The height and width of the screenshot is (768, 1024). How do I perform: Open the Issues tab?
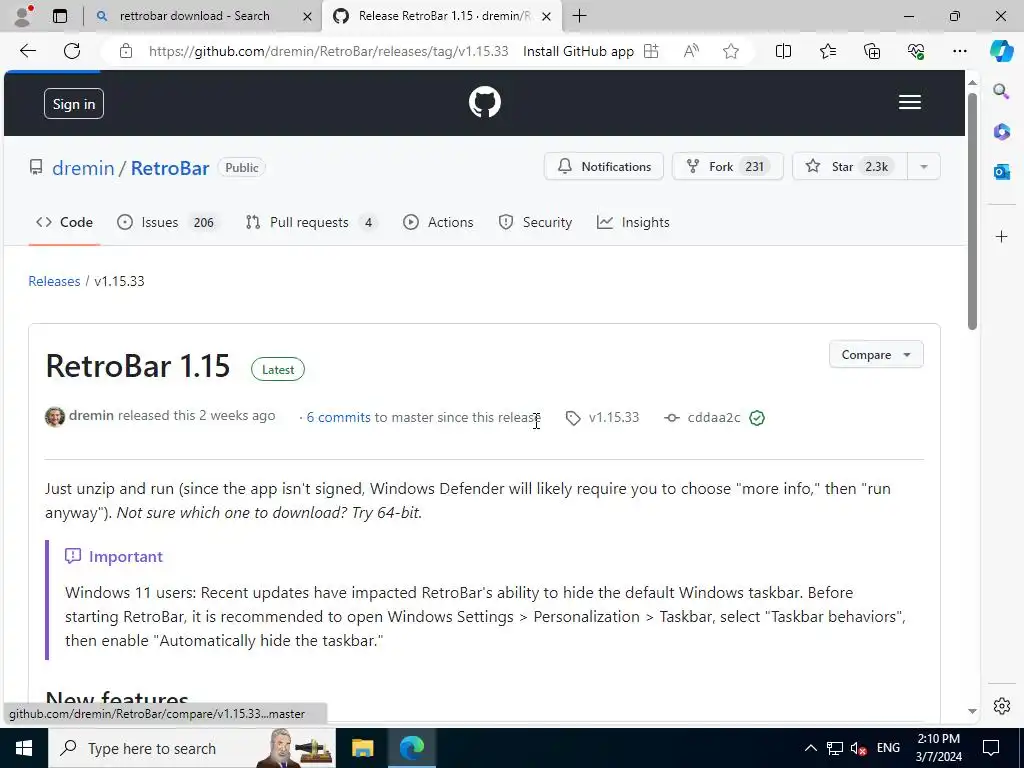click(168, 222)
